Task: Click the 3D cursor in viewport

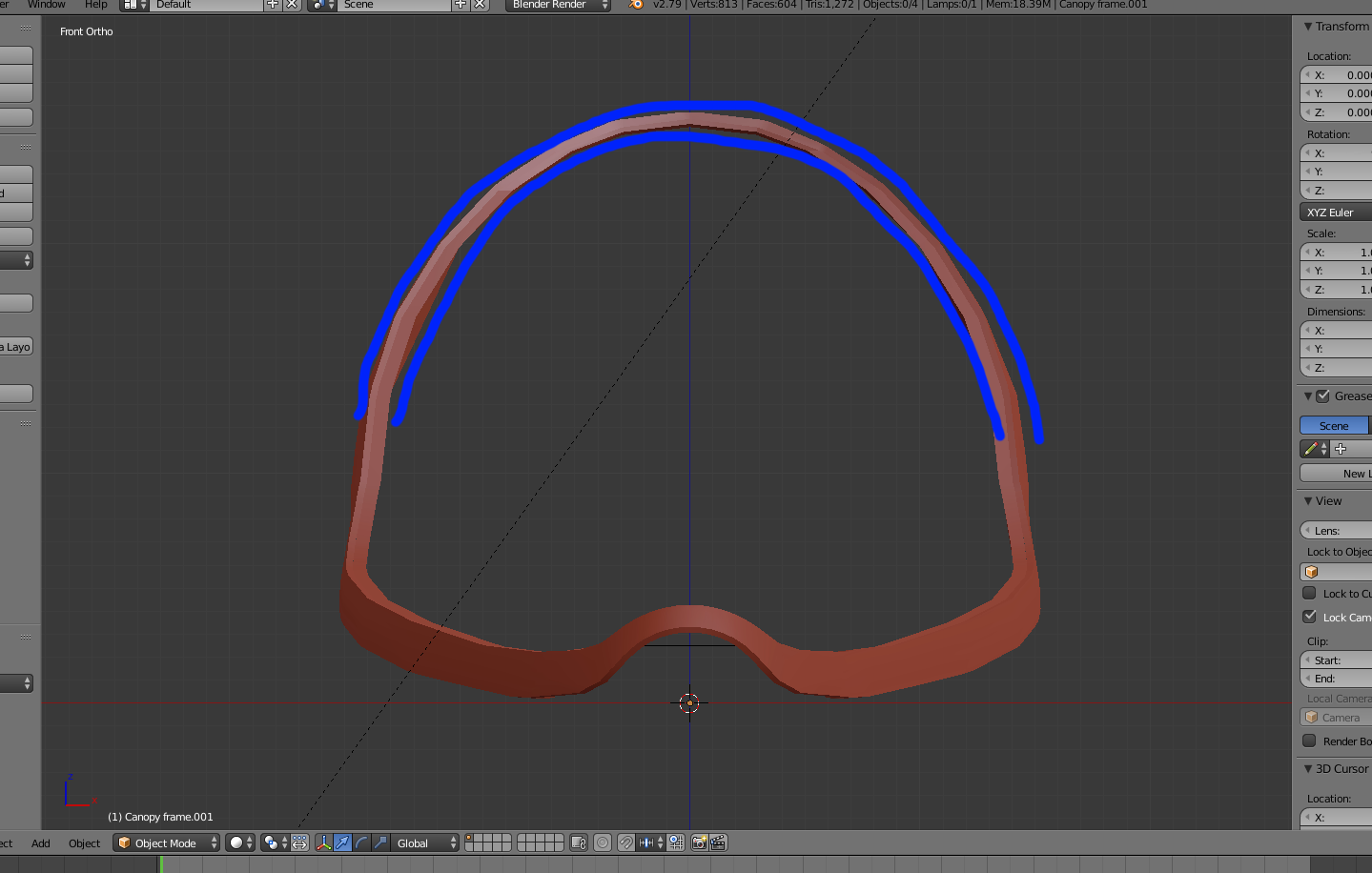Action: (x=689, y=703)
